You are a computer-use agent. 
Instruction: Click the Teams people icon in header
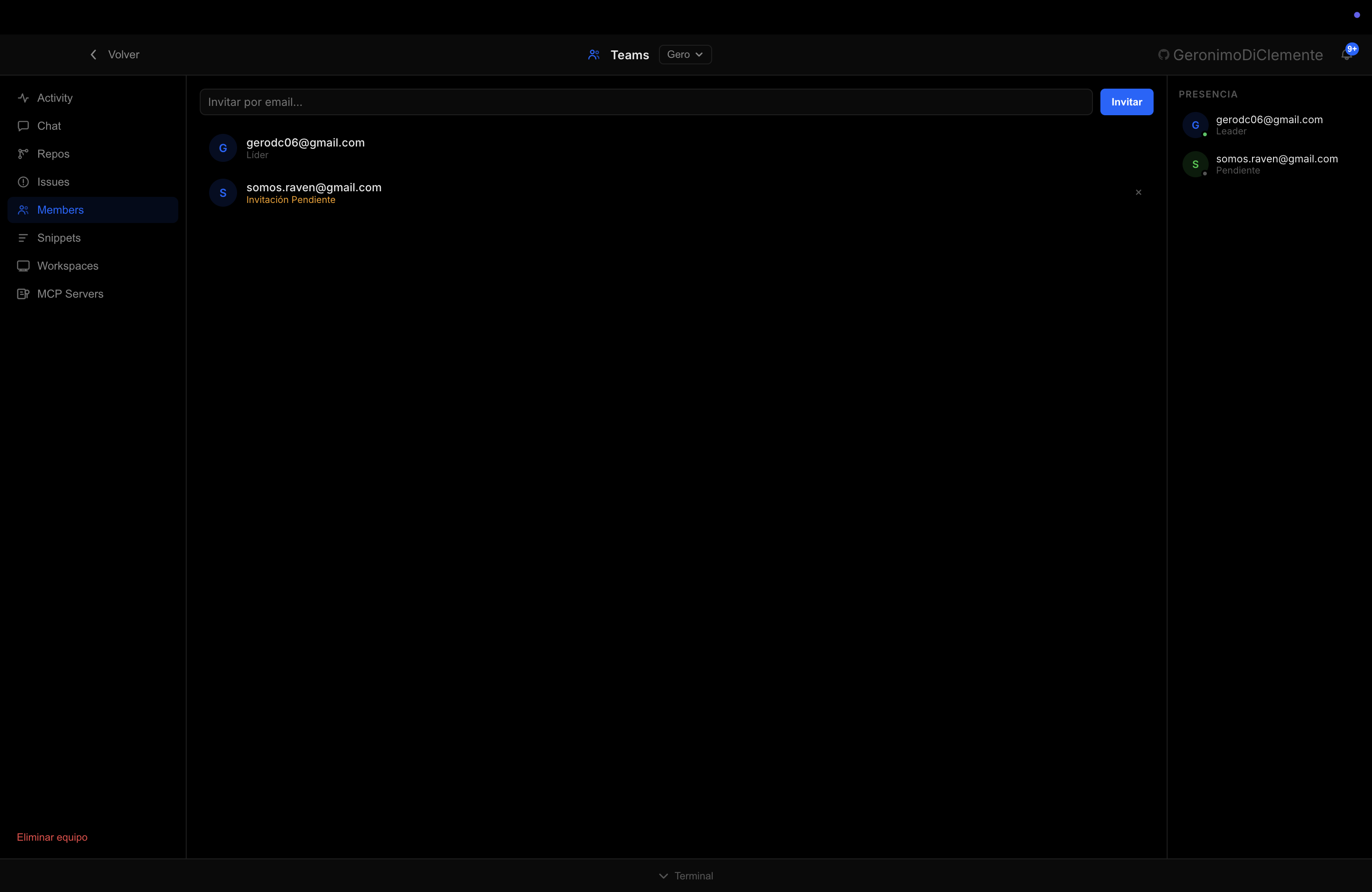[594, 55]
